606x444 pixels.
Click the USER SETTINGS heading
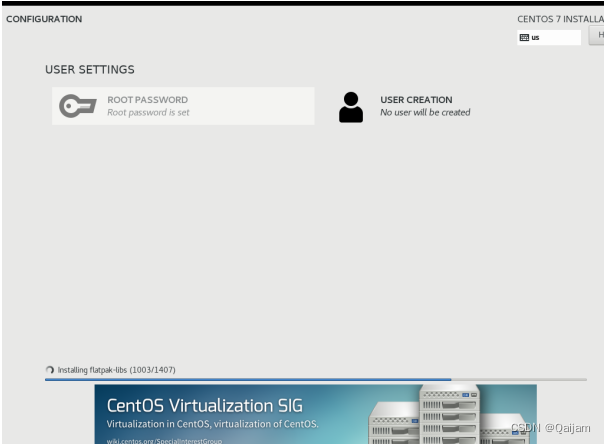[x=90, y=70]
